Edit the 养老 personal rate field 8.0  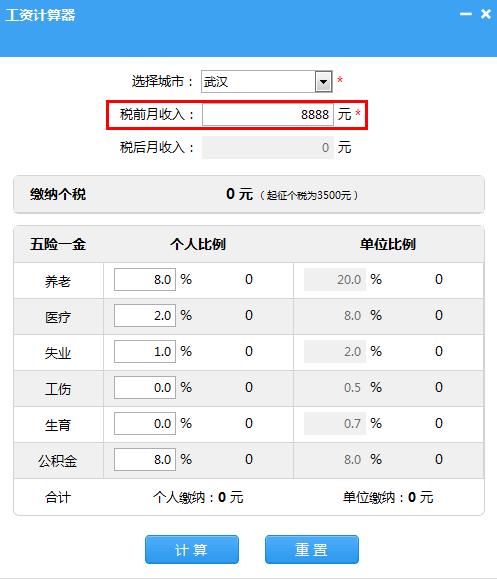coord(145,280)
